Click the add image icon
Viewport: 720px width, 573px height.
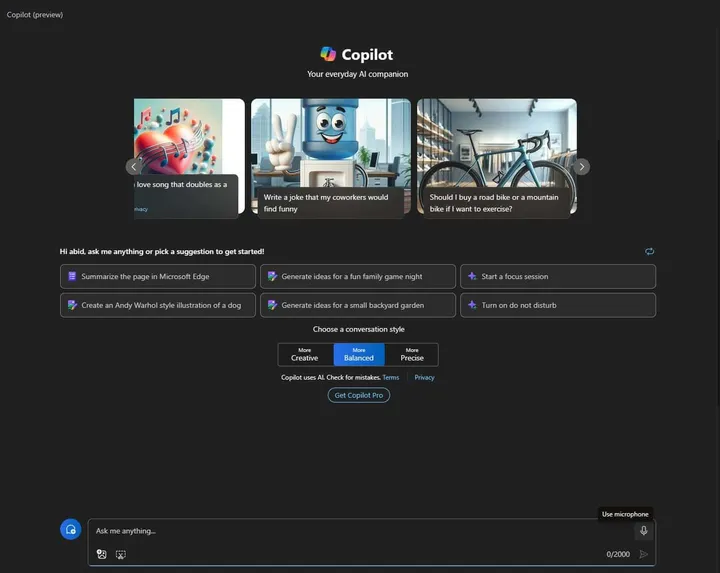[101, 554]
